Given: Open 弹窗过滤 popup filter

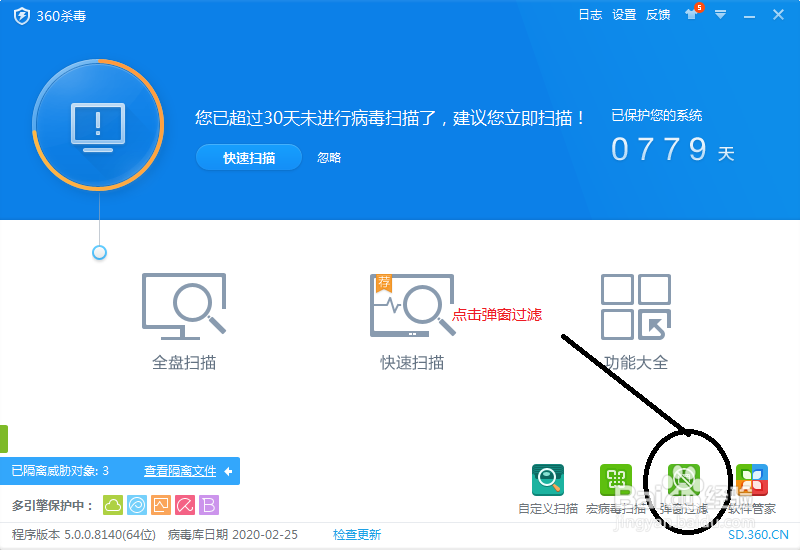Looking at the screenshot, I should 684,489.
